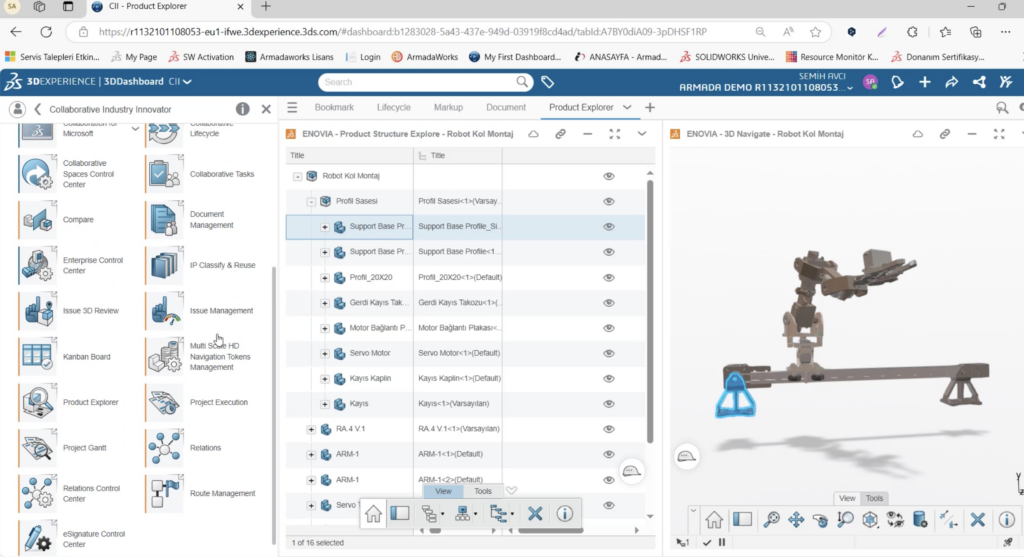Click the information icon in Product Structure toolbar

click(564, 513)
